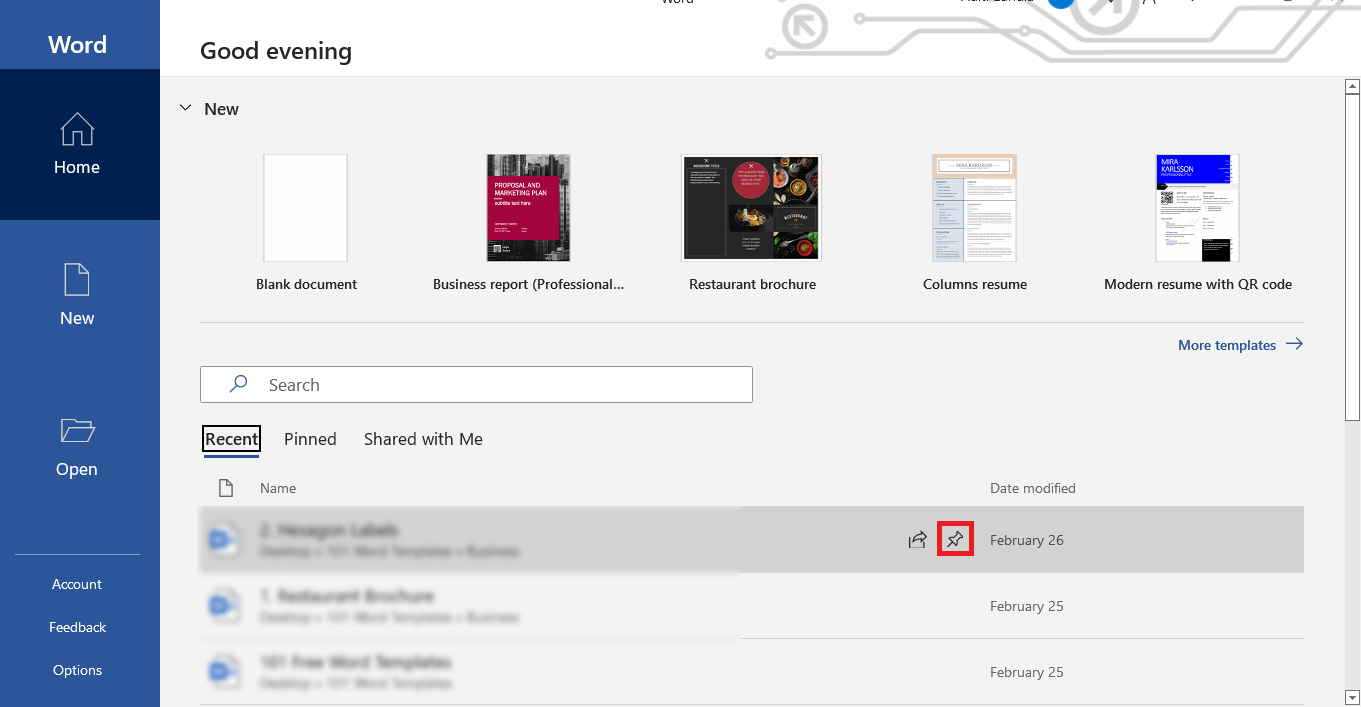The width and height of the screenshot is (1361, 707).
Task: Select Open in the left sidebar
Action: 77,447
